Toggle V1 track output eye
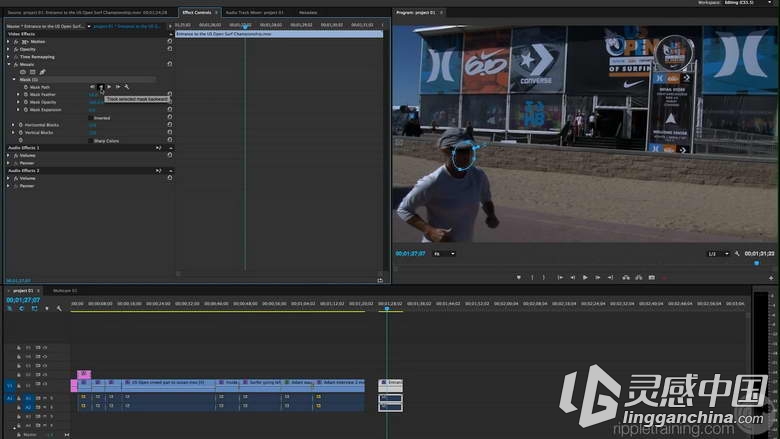The height and width of the screenshot is (439, 780). point(45,385)
